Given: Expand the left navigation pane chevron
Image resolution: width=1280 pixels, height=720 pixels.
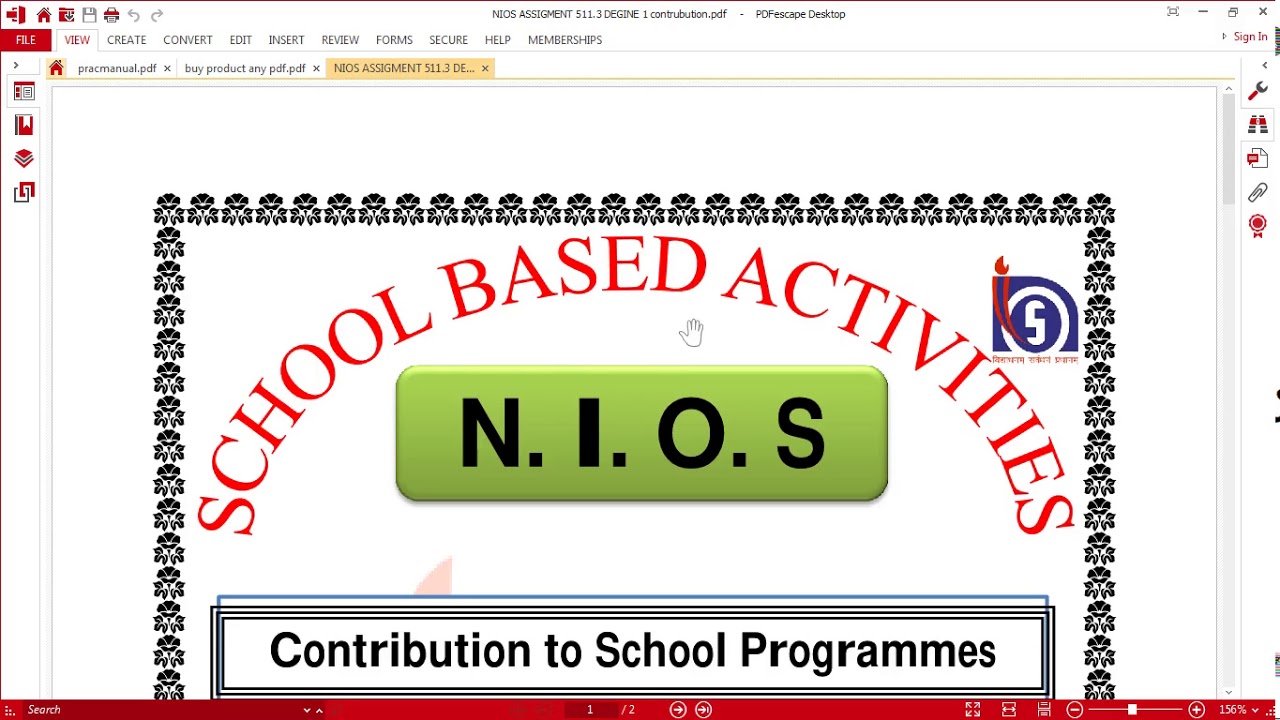Looking at the screenshot, I should (x=16, y=66).
